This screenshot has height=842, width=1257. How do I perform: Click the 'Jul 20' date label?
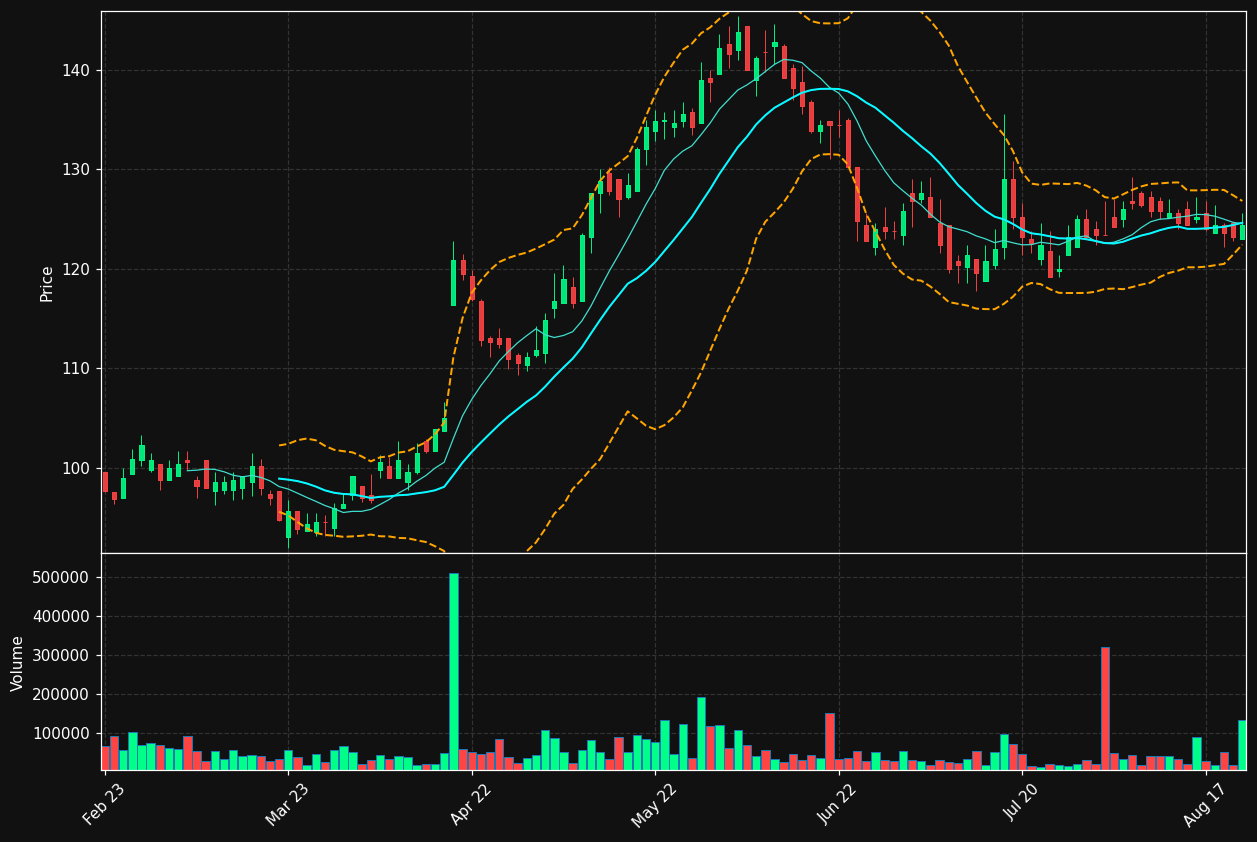point(1022,804)
